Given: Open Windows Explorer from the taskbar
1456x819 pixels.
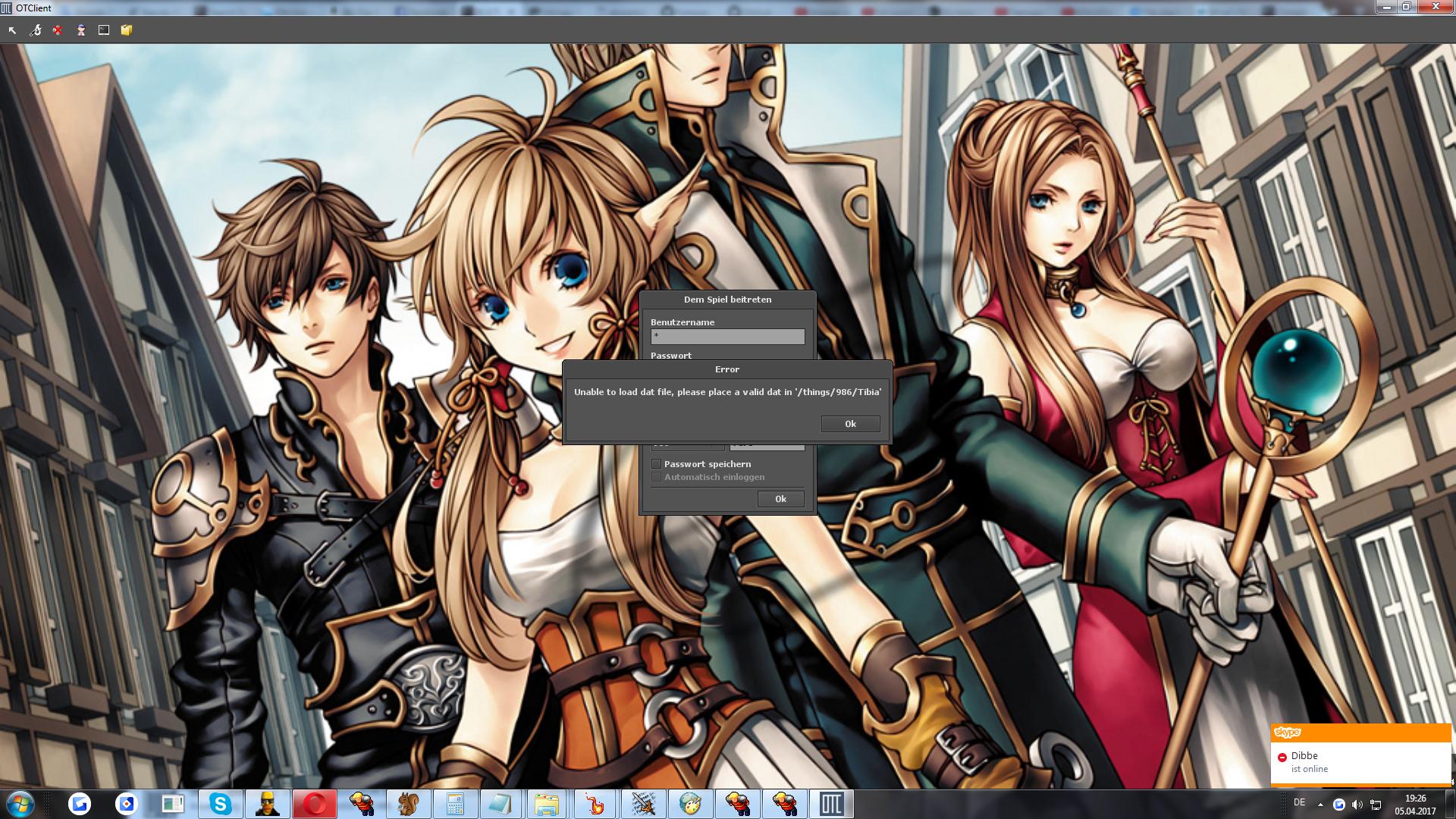Looking at the screenshot, I should tap(547, 804).
